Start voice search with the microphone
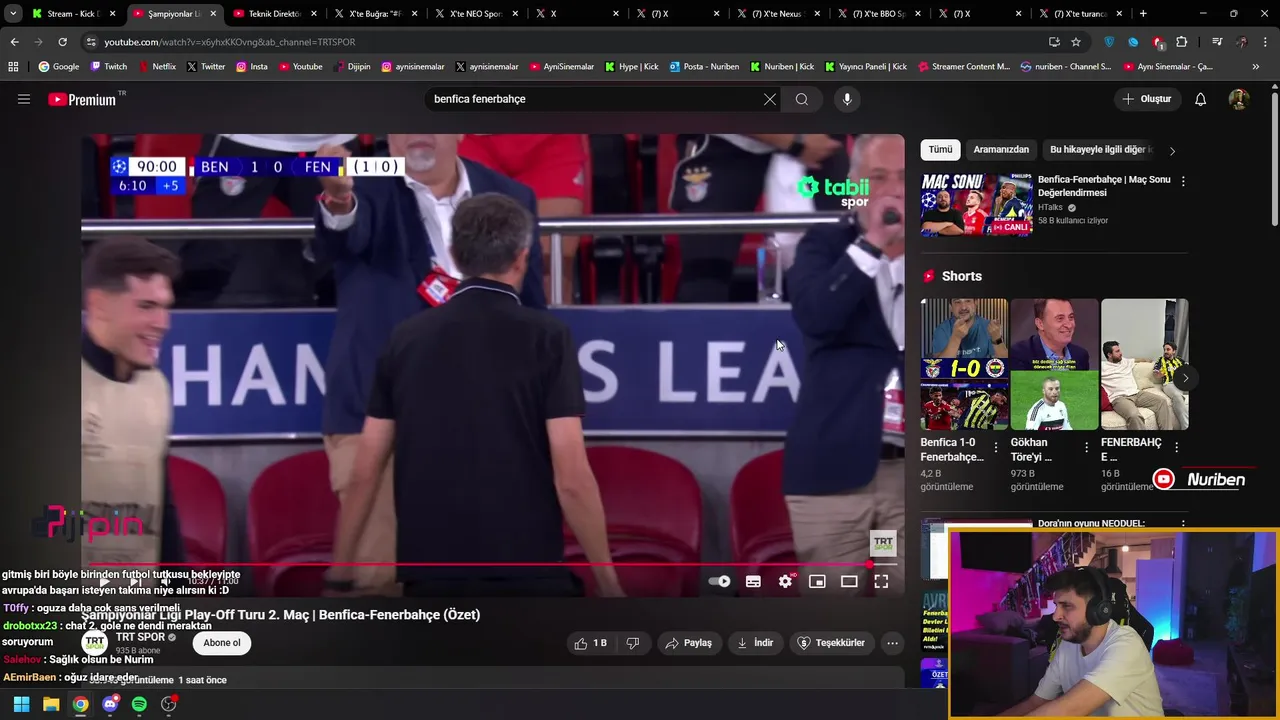1280x720 pixels. point(847,99)
